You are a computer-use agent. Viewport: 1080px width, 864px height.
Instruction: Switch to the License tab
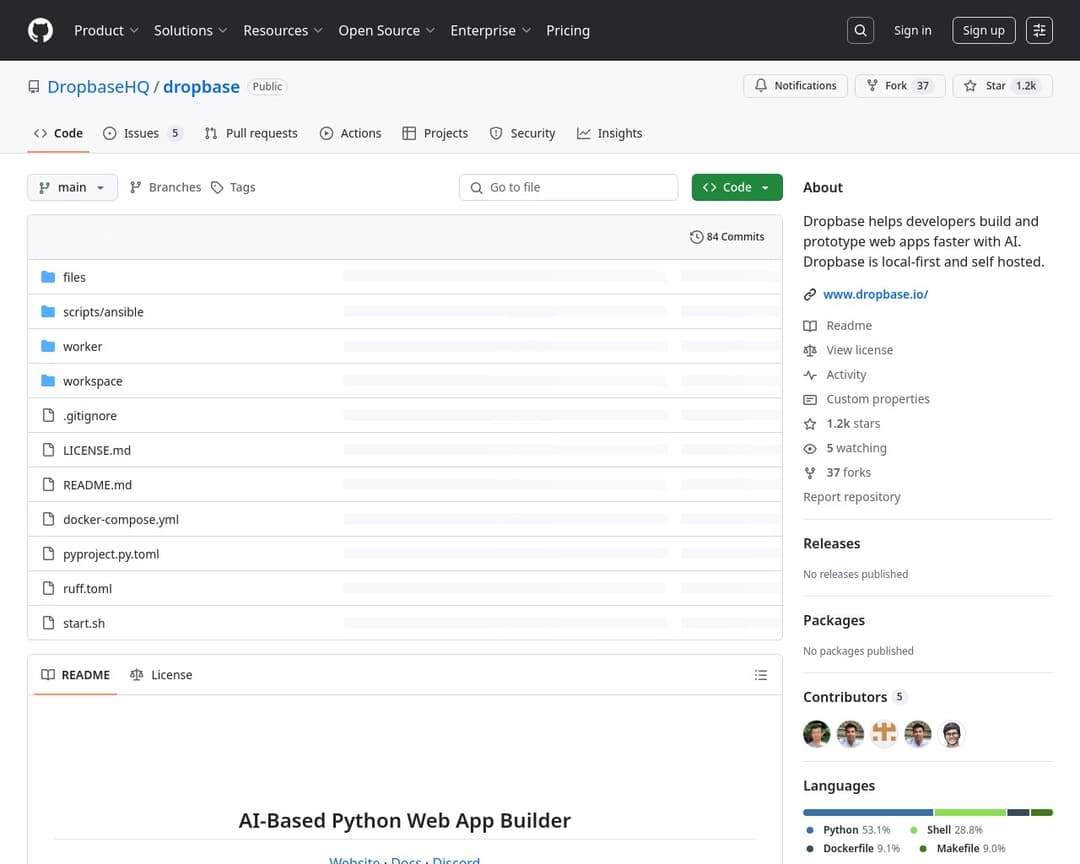(x=161, y=675)
